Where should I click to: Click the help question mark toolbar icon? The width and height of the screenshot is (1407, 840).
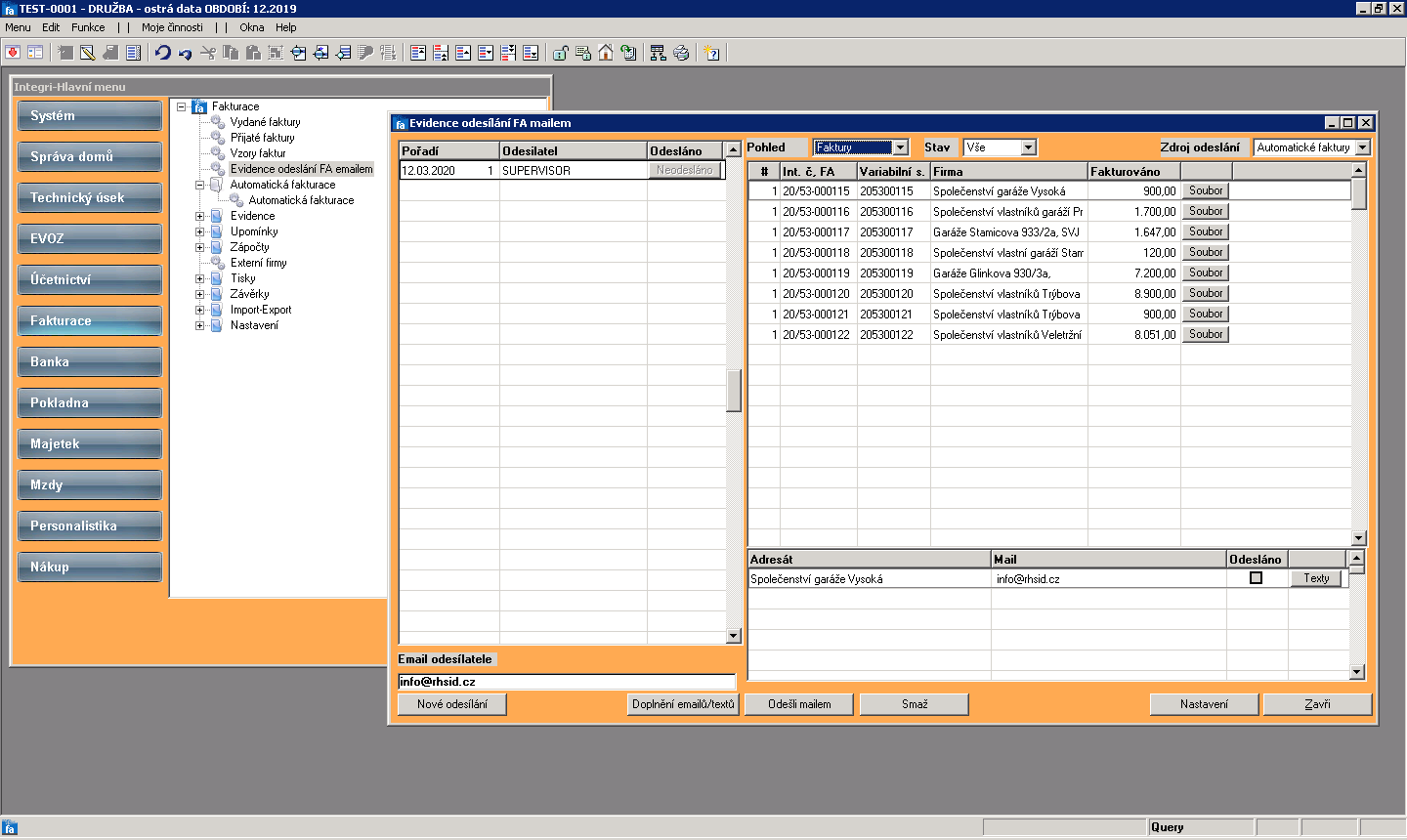pos(711,53)
